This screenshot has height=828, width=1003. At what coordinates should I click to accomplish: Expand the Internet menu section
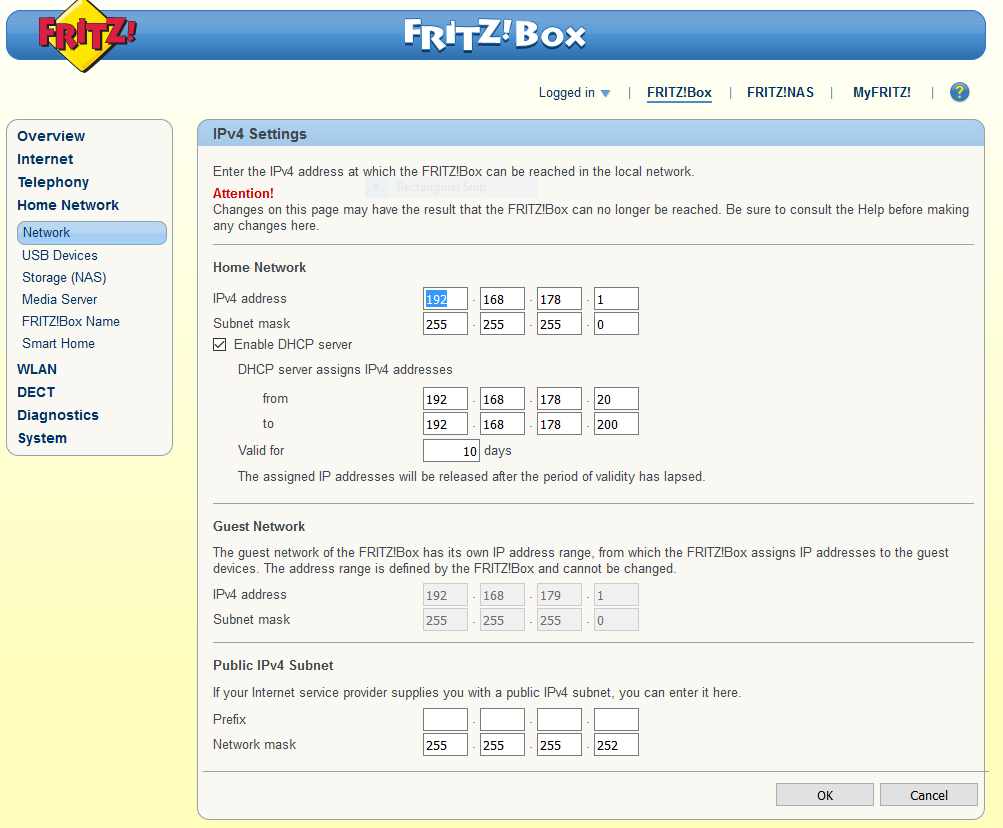(x=45, y=159)
